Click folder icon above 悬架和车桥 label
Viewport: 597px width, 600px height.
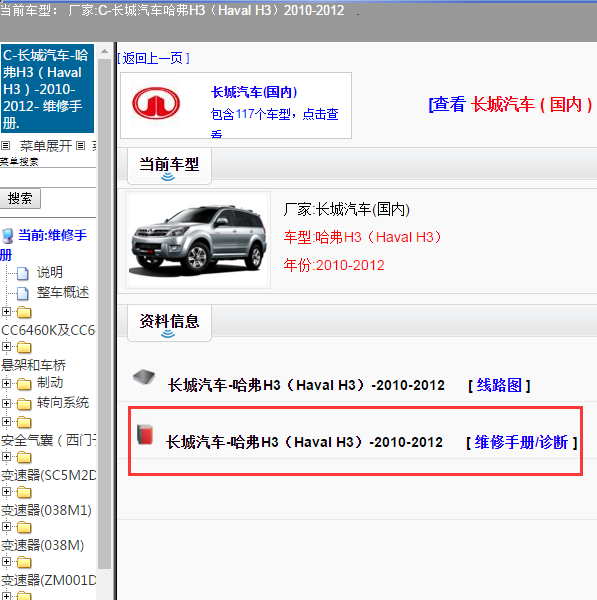pos(24,347)
